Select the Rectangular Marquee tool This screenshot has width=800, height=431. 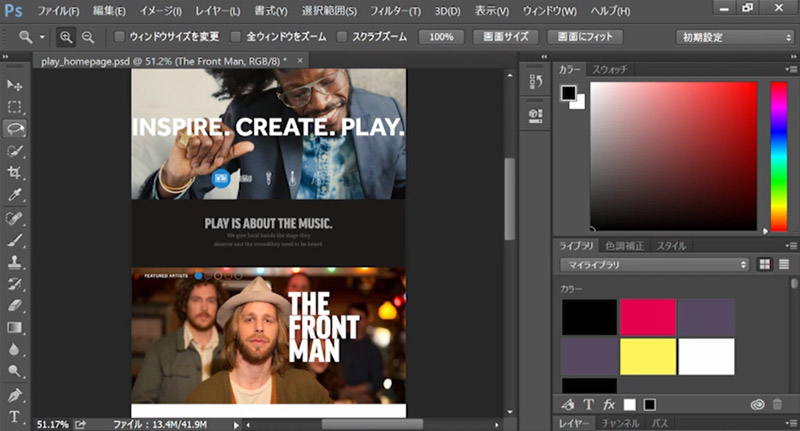[14, 107]
